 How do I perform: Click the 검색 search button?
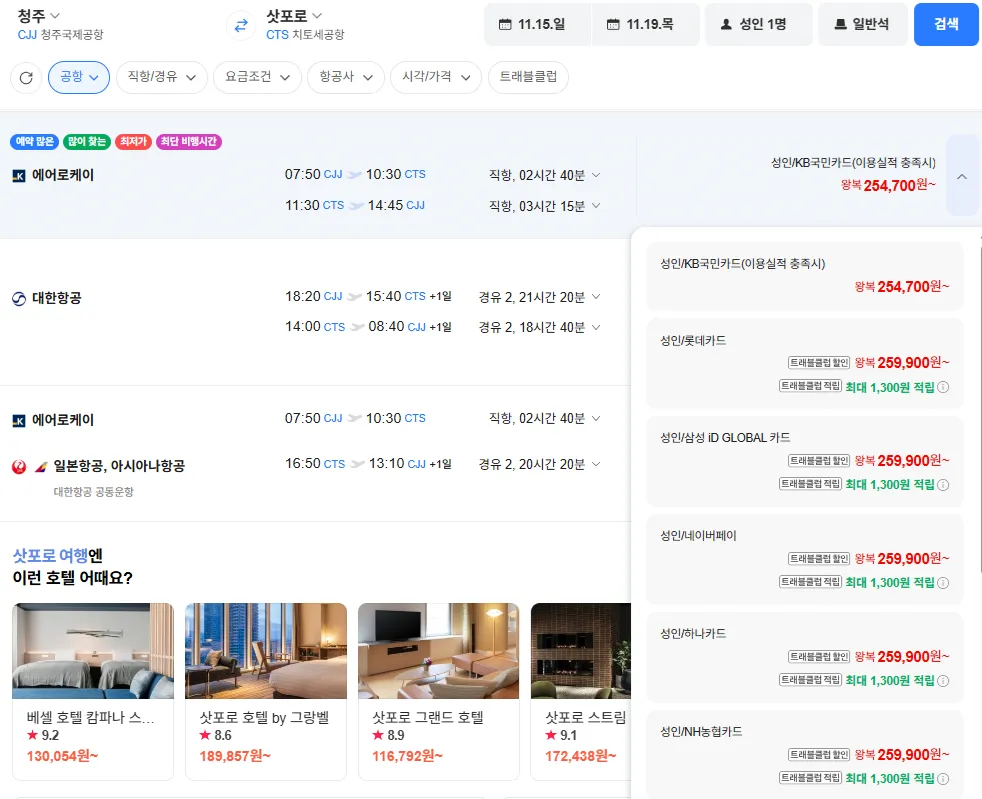[946, 24]
